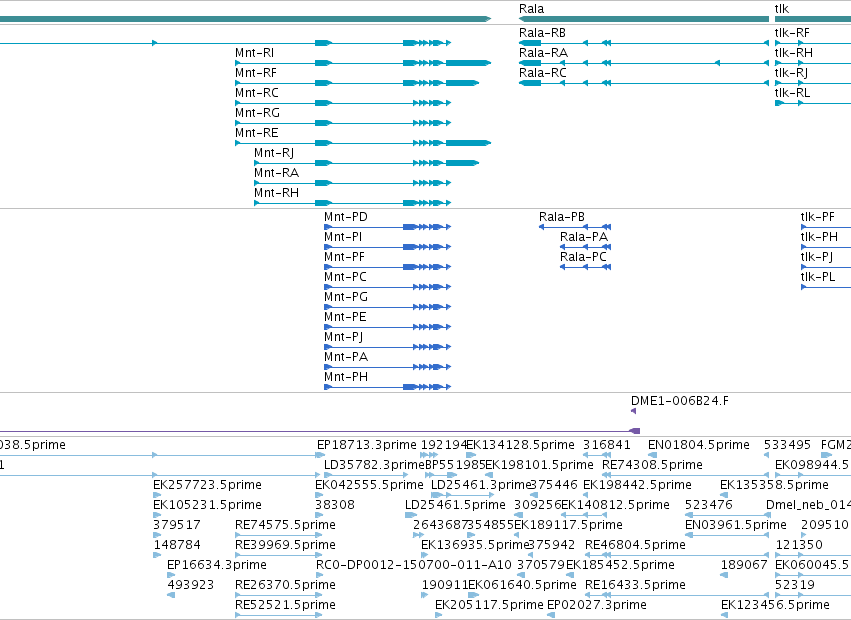
Task: Select EST RE26370.5prime
Action: click(285, 586)
